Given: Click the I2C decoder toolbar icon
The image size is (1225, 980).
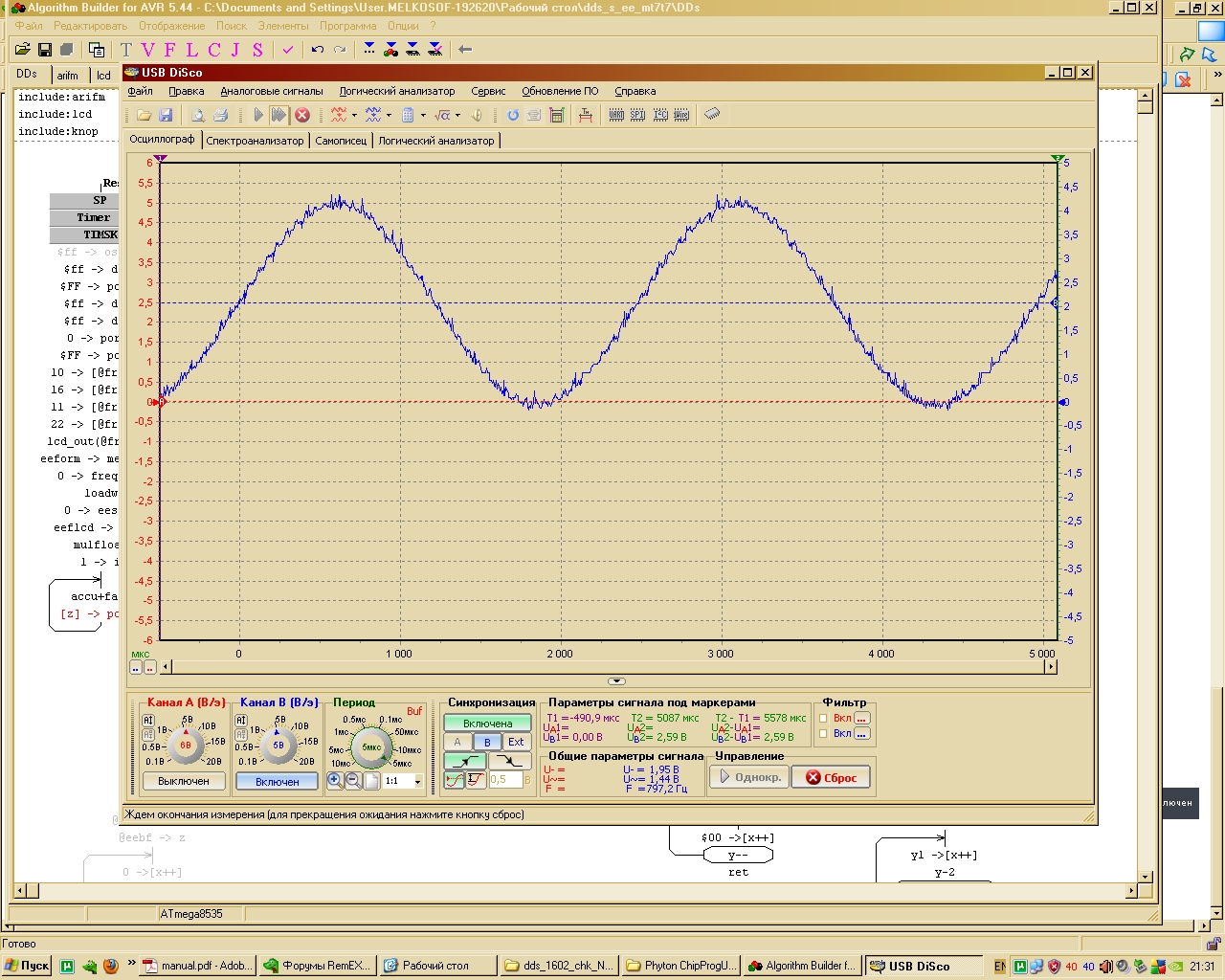Looking at the screenshot, I should tap(660, 115).
